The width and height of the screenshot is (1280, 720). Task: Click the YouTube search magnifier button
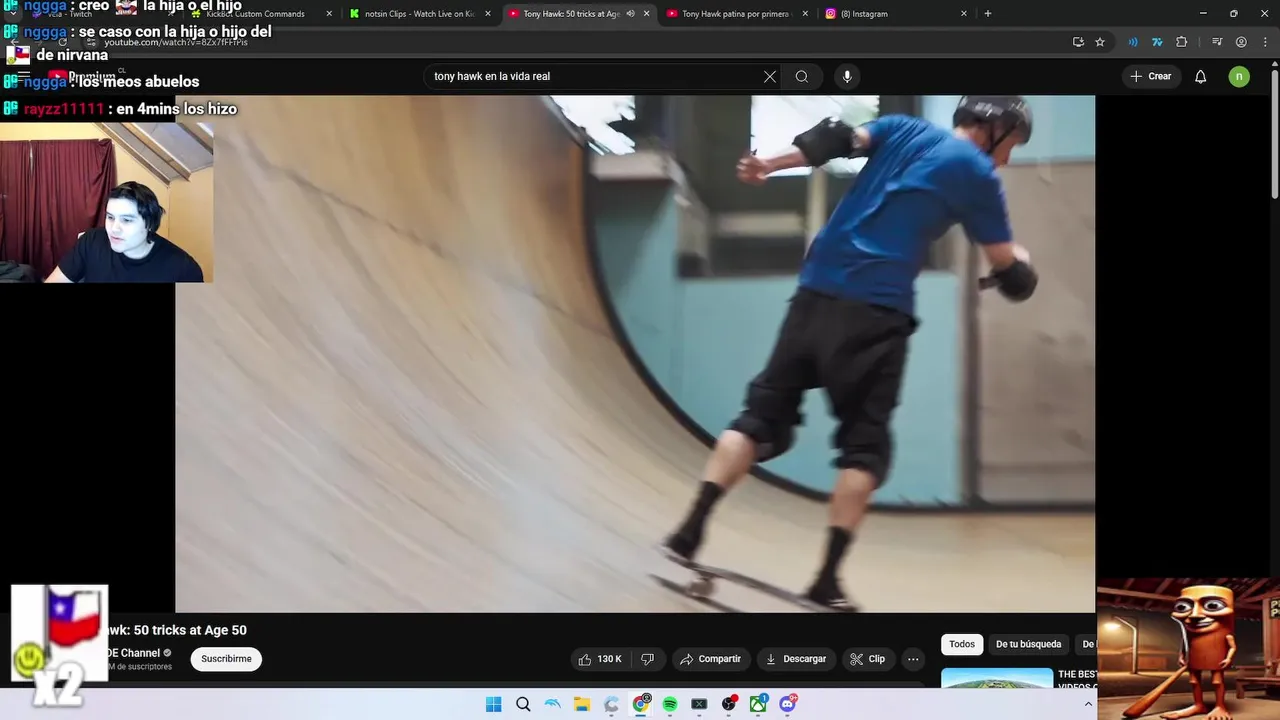(802, 76)
